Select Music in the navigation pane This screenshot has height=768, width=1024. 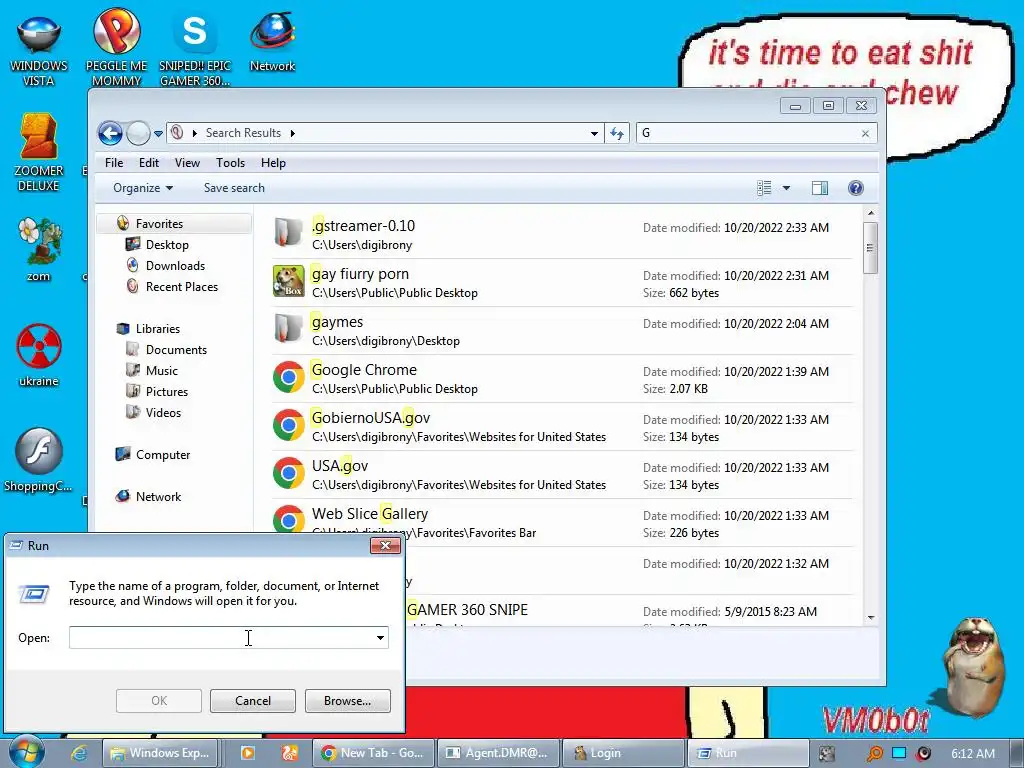click(x=161, y=371)
